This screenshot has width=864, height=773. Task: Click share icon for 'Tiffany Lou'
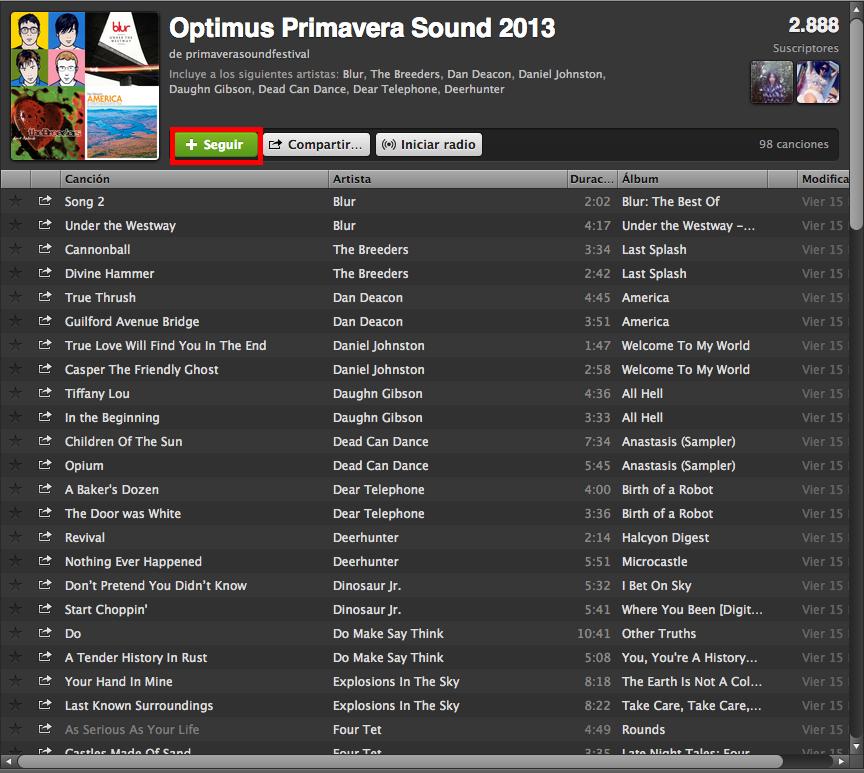[x=45, y=393]
